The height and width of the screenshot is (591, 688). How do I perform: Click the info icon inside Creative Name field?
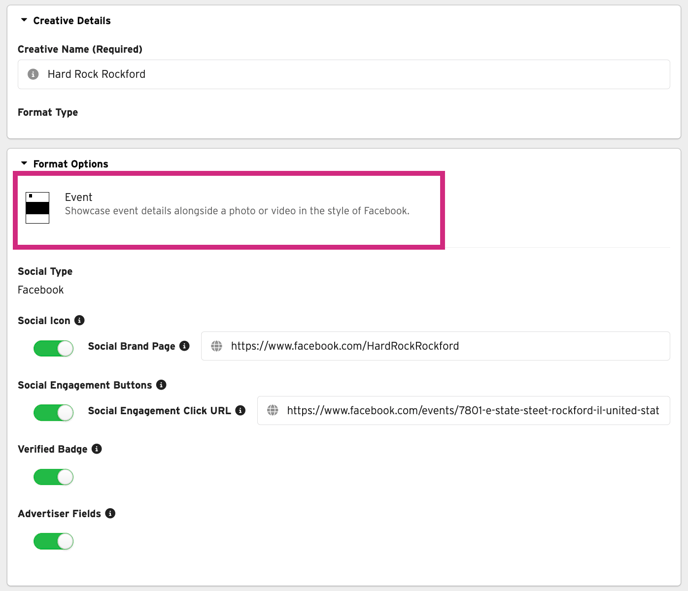(x=33, y=74)
